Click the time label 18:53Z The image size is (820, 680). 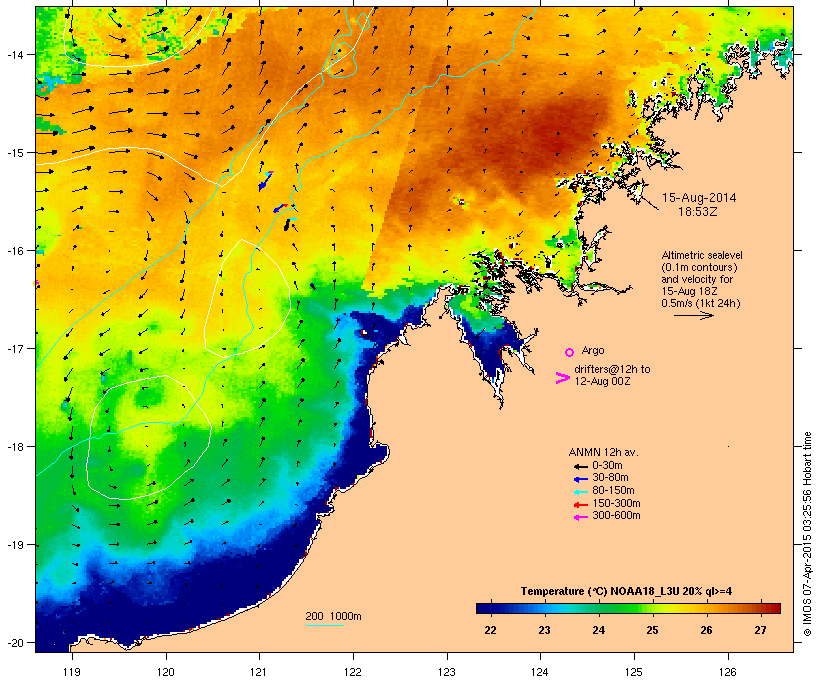tap(698, 212)
